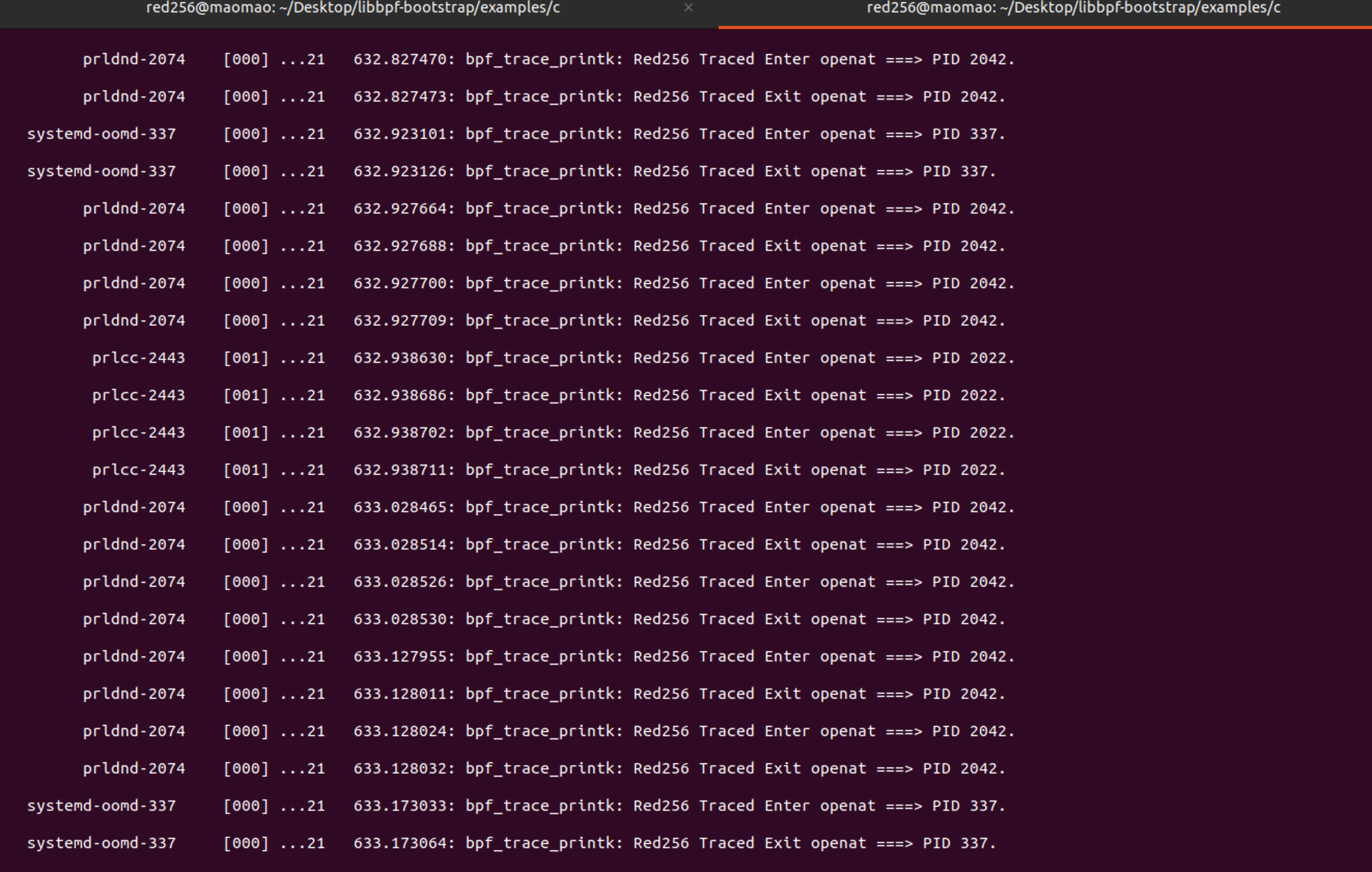The width and height of the screenshot is (1372, 872).
Task: Select the right active terminal tab
Action: click(x=1045, y=13)
